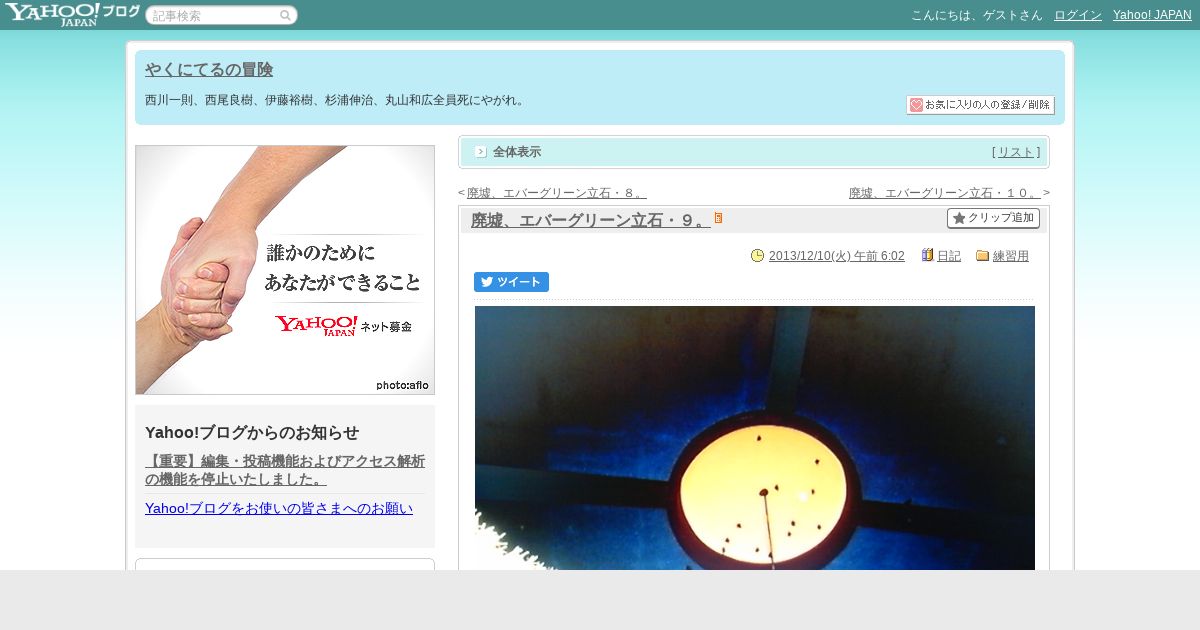Viewport: 1200px width, 630px height.
Task: Open the 誰かのためにあなたができること banner
Action: (285, 270)
